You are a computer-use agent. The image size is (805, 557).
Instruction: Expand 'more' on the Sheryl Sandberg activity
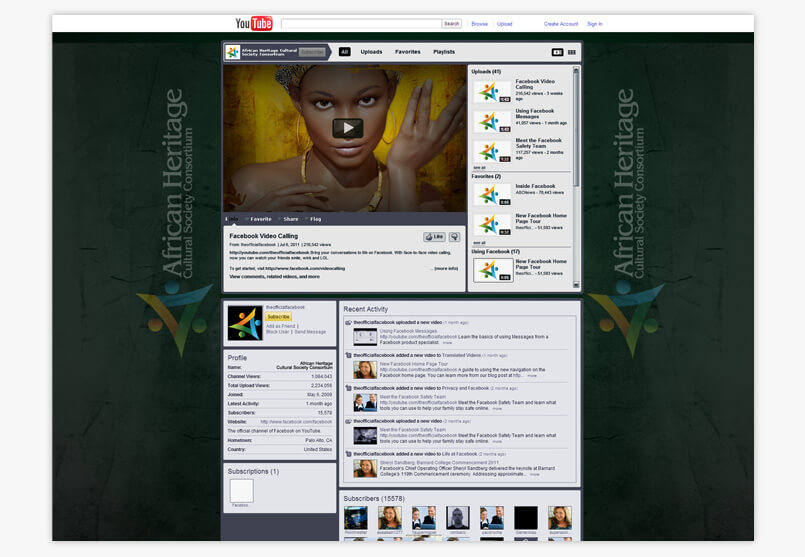534,474
